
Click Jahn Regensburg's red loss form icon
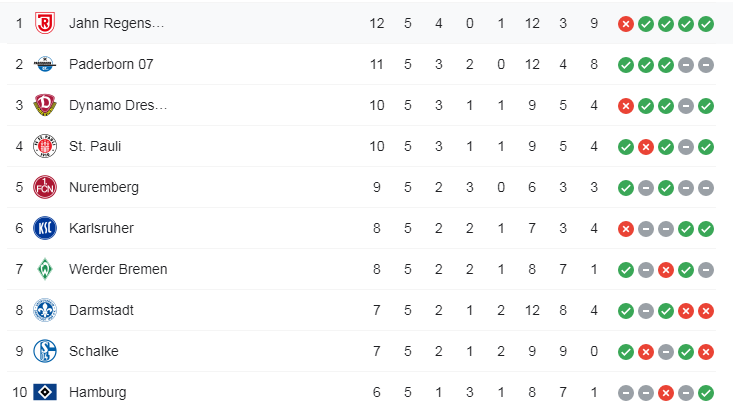626,23
